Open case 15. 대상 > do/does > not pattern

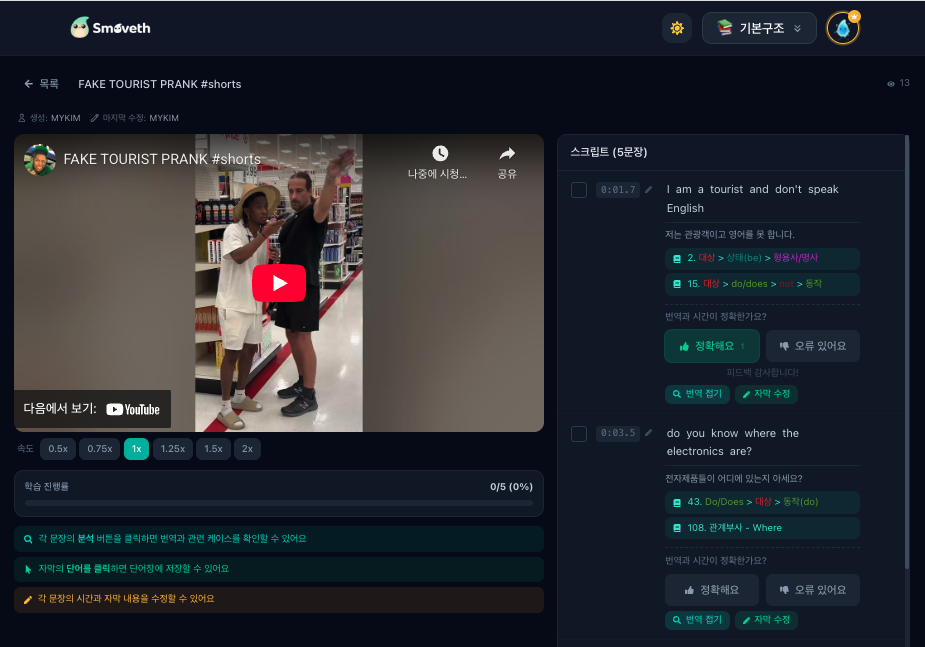coord(762,284)
